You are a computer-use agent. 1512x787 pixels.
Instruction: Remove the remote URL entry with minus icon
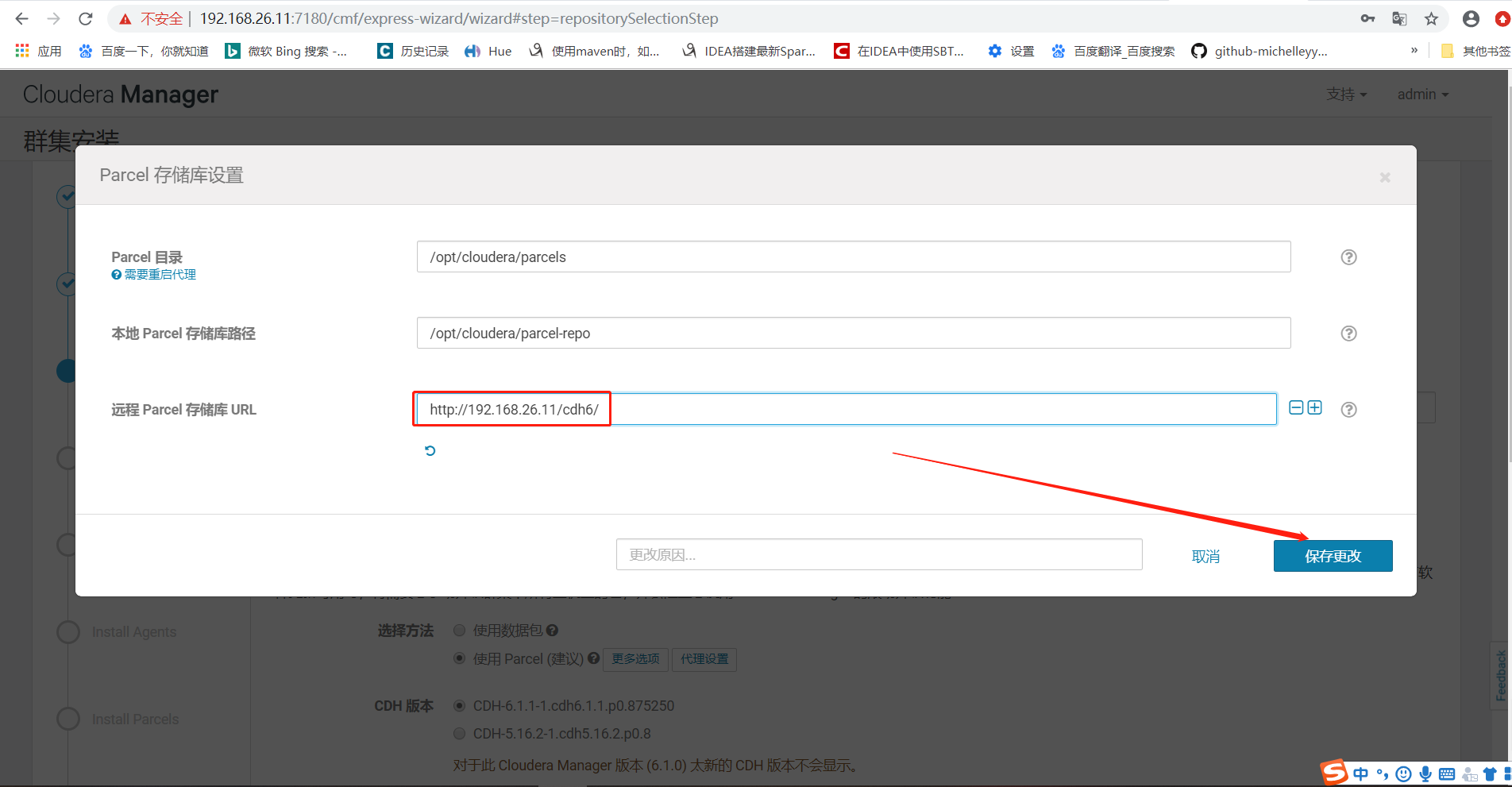[x=1296, y=407]
